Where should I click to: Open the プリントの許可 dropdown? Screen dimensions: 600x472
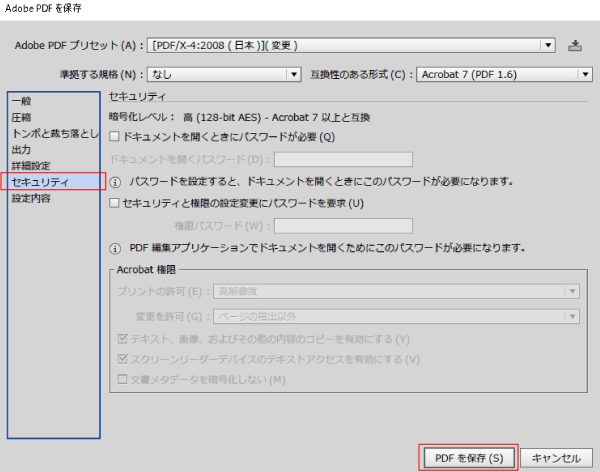click(396, 291)
